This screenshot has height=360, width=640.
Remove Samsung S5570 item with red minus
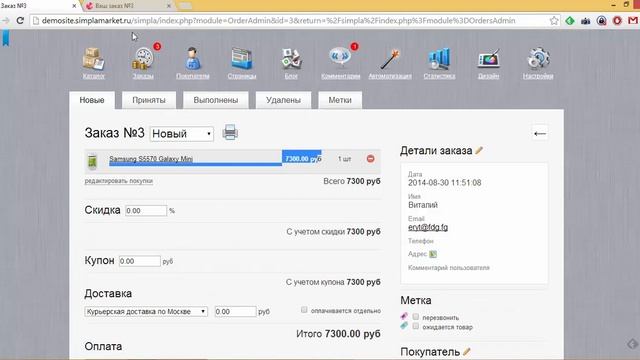370,159
